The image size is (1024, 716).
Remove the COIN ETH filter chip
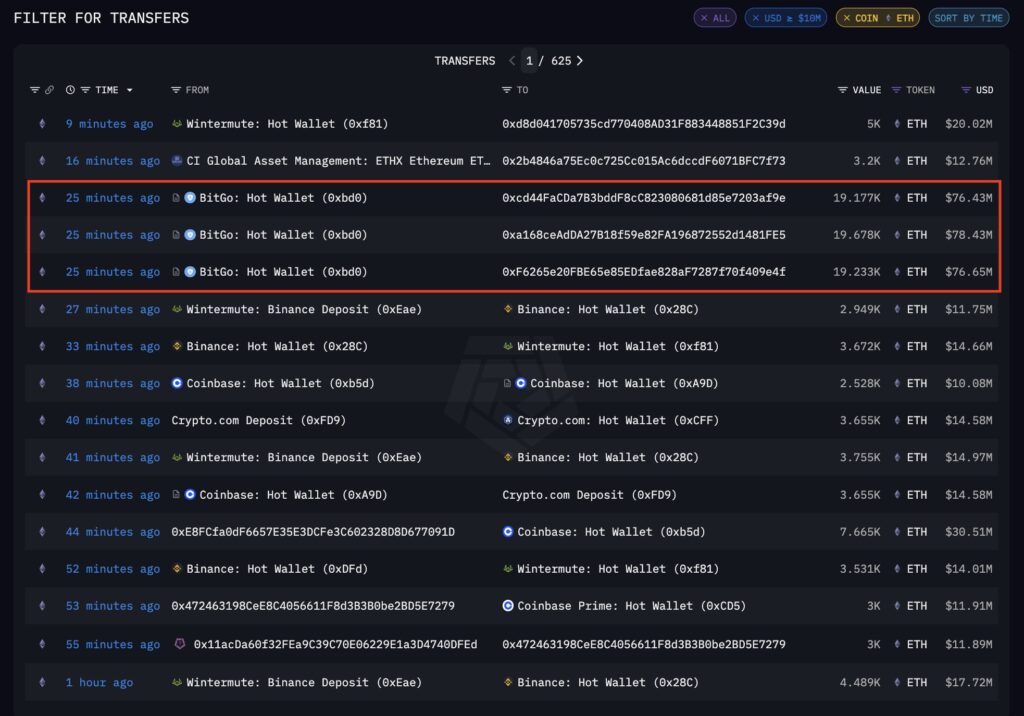(x=846, y=18)
